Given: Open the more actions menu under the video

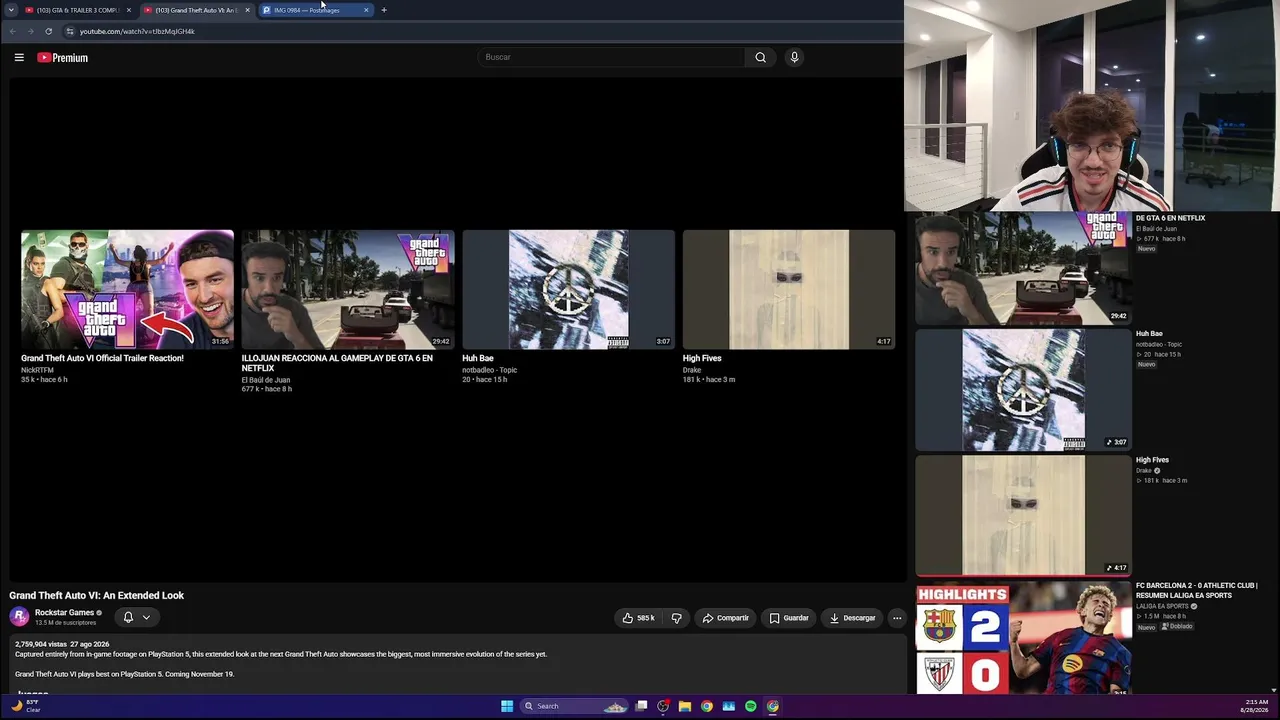Looking at the screenshot, I should (897, 618).
